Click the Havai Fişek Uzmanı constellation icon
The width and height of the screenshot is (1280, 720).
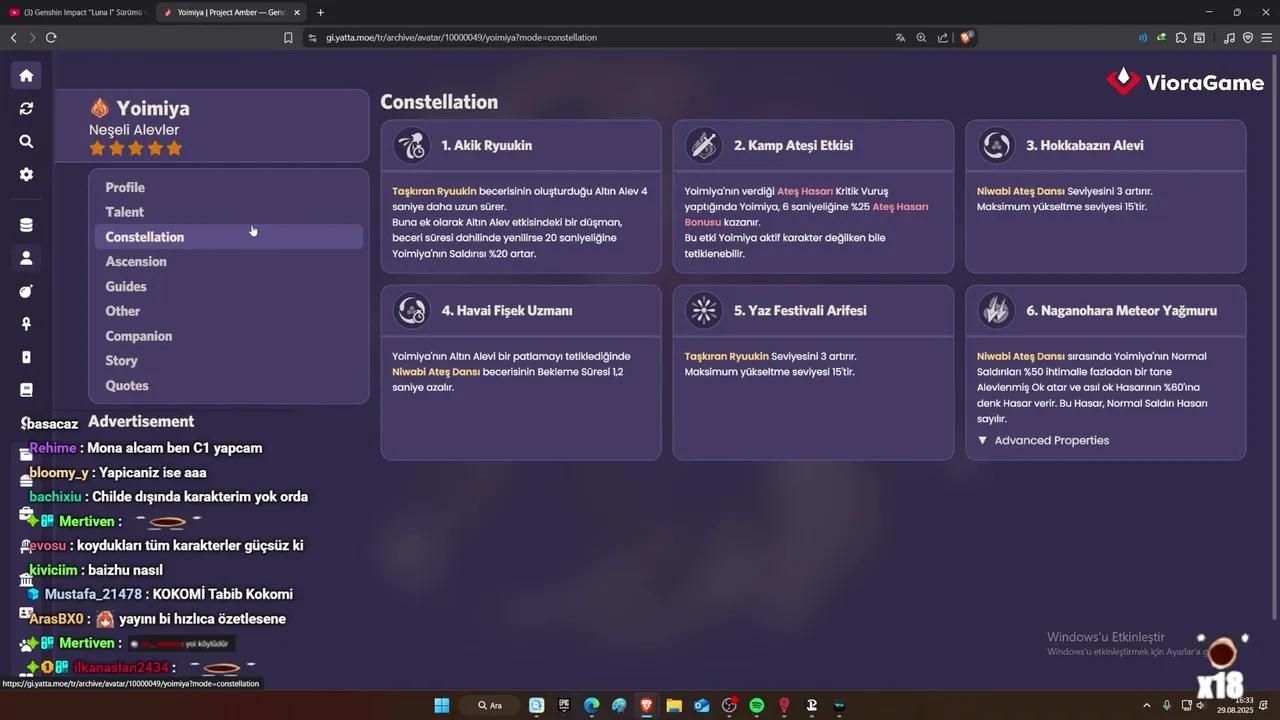click(x=411, y=311)
